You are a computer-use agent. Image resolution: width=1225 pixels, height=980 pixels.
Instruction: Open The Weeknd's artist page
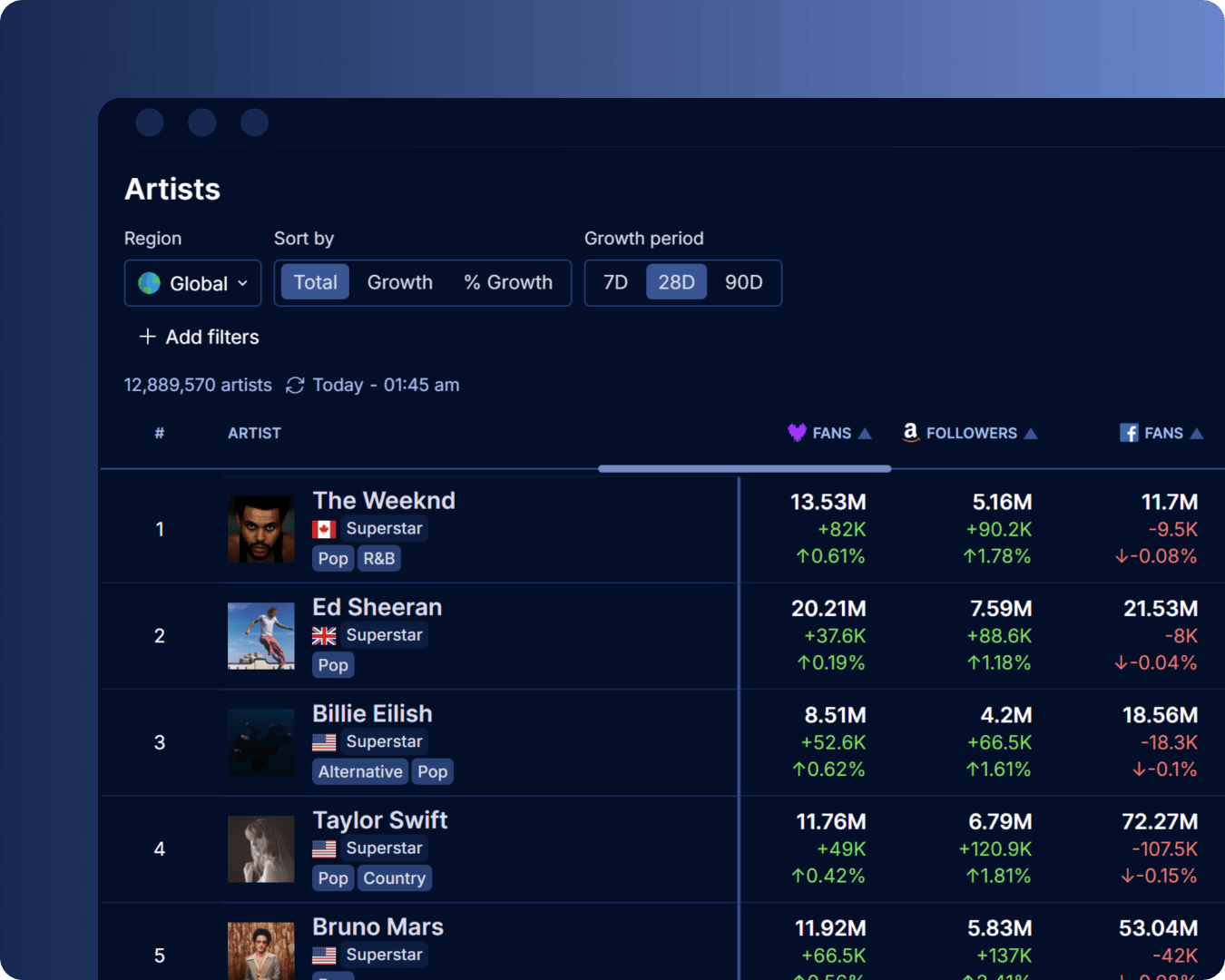click(x=384, y=500)
